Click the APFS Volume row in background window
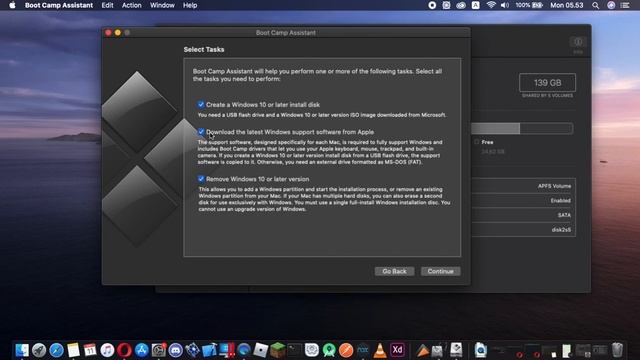640x360 pixels. [524, 186]
